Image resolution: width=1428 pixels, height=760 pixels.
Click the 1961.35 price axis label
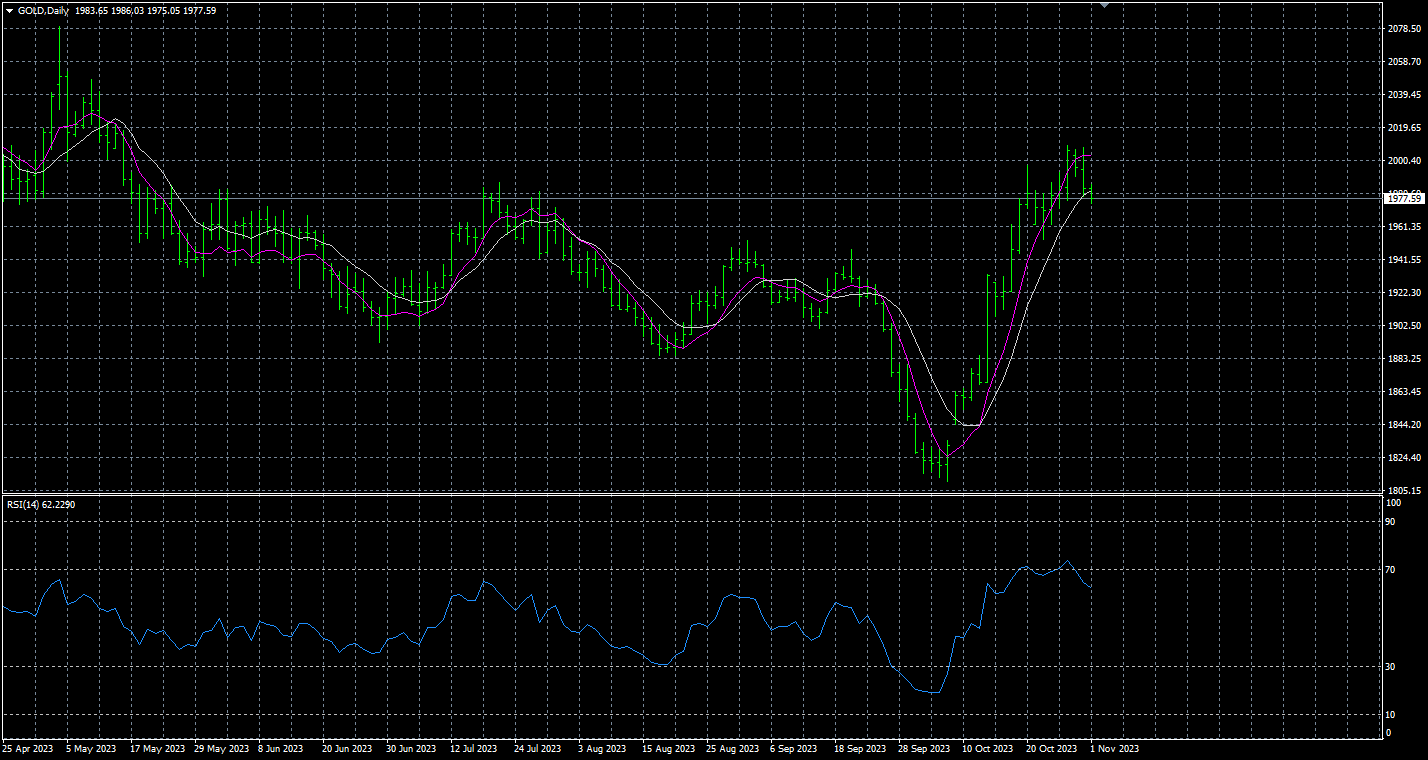[x=1404, y=227]
